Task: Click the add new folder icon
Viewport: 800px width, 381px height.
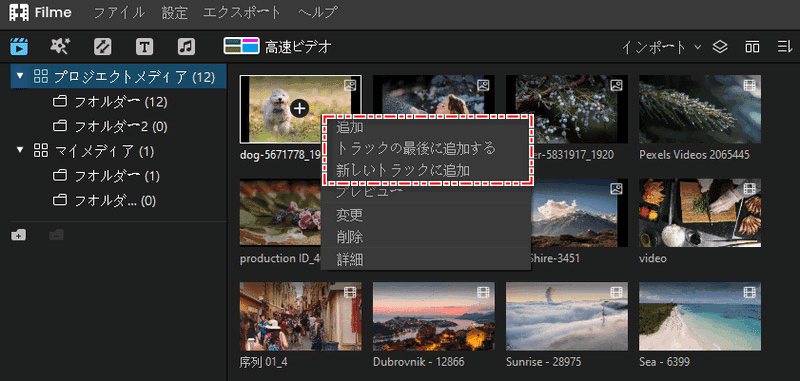Action: 18,235
